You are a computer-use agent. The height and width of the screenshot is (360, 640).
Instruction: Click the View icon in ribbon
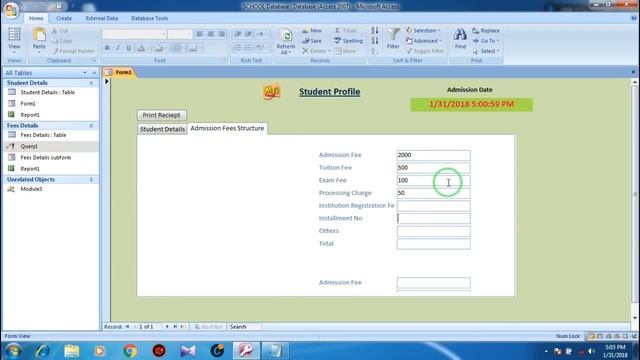pyautogui.click(x=14, y=40)
